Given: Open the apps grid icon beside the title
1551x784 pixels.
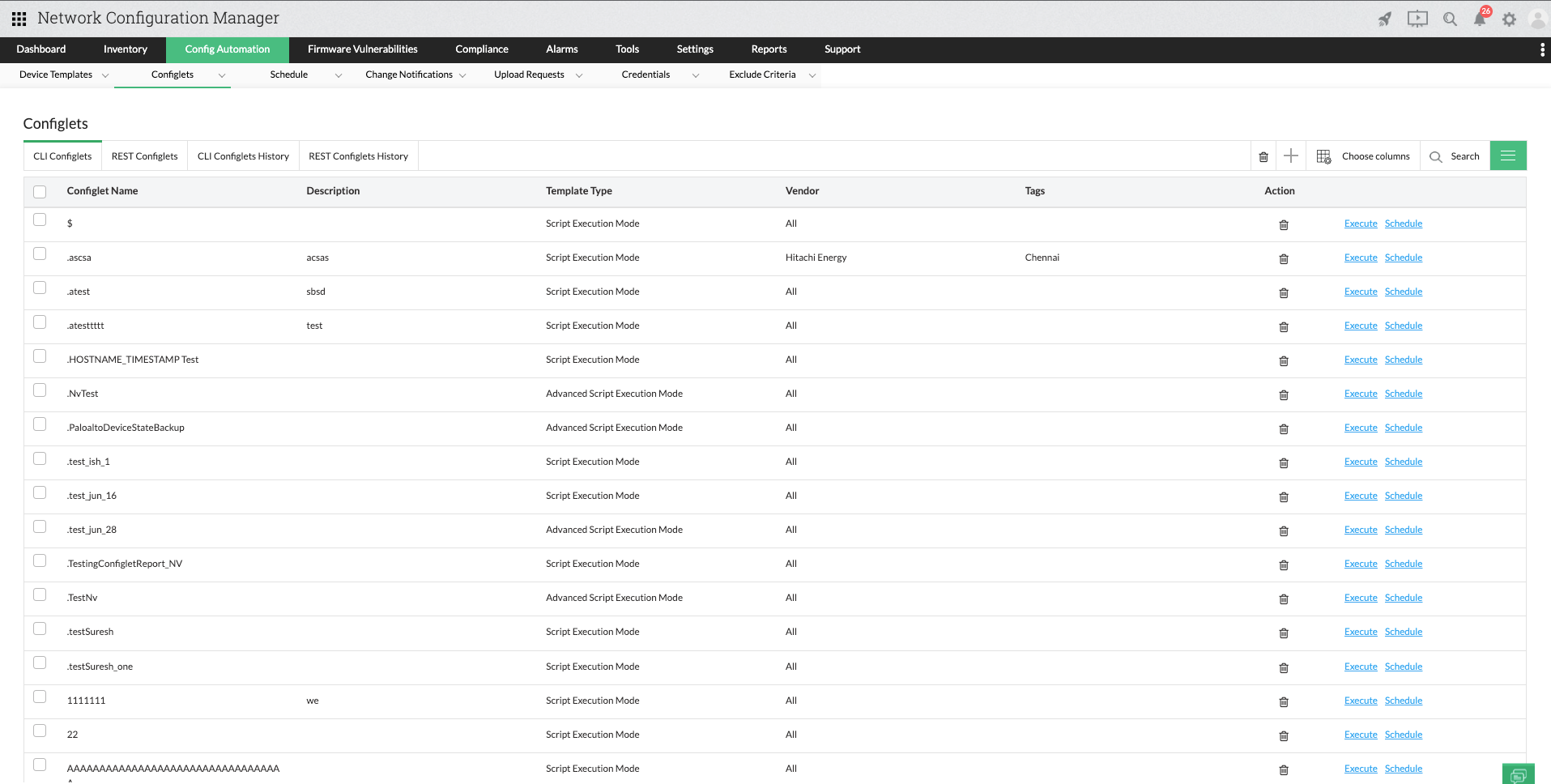Looking at the screenshot, I should pos(18,18).
